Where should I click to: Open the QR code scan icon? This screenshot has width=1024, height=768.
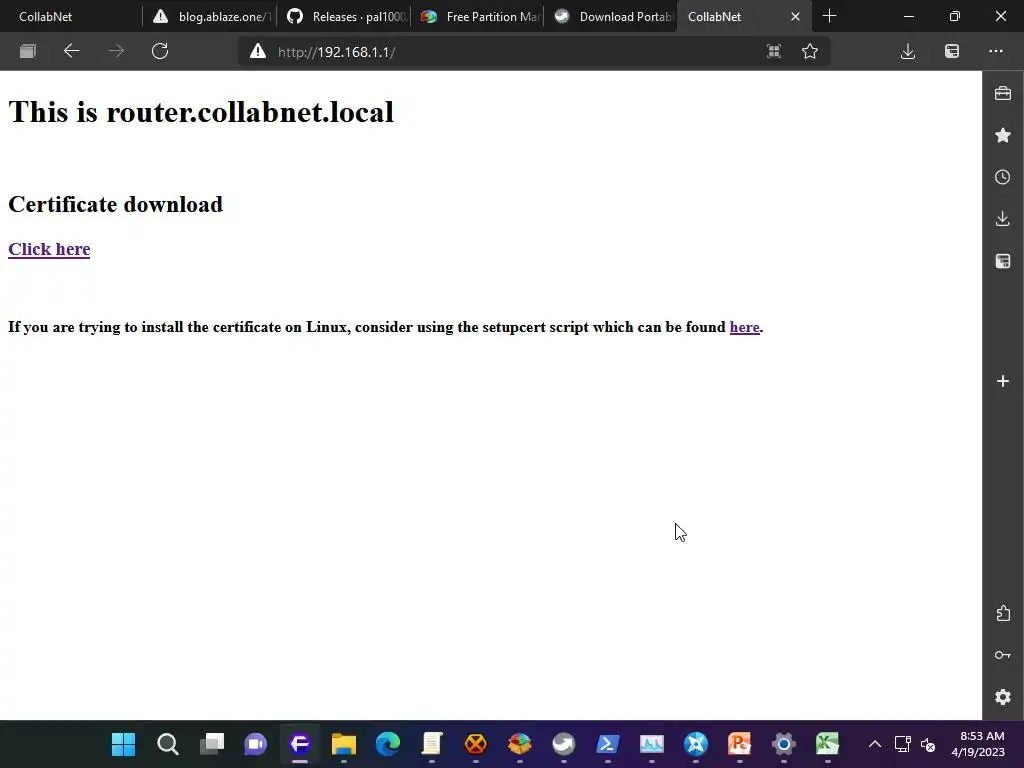point(773,52)
